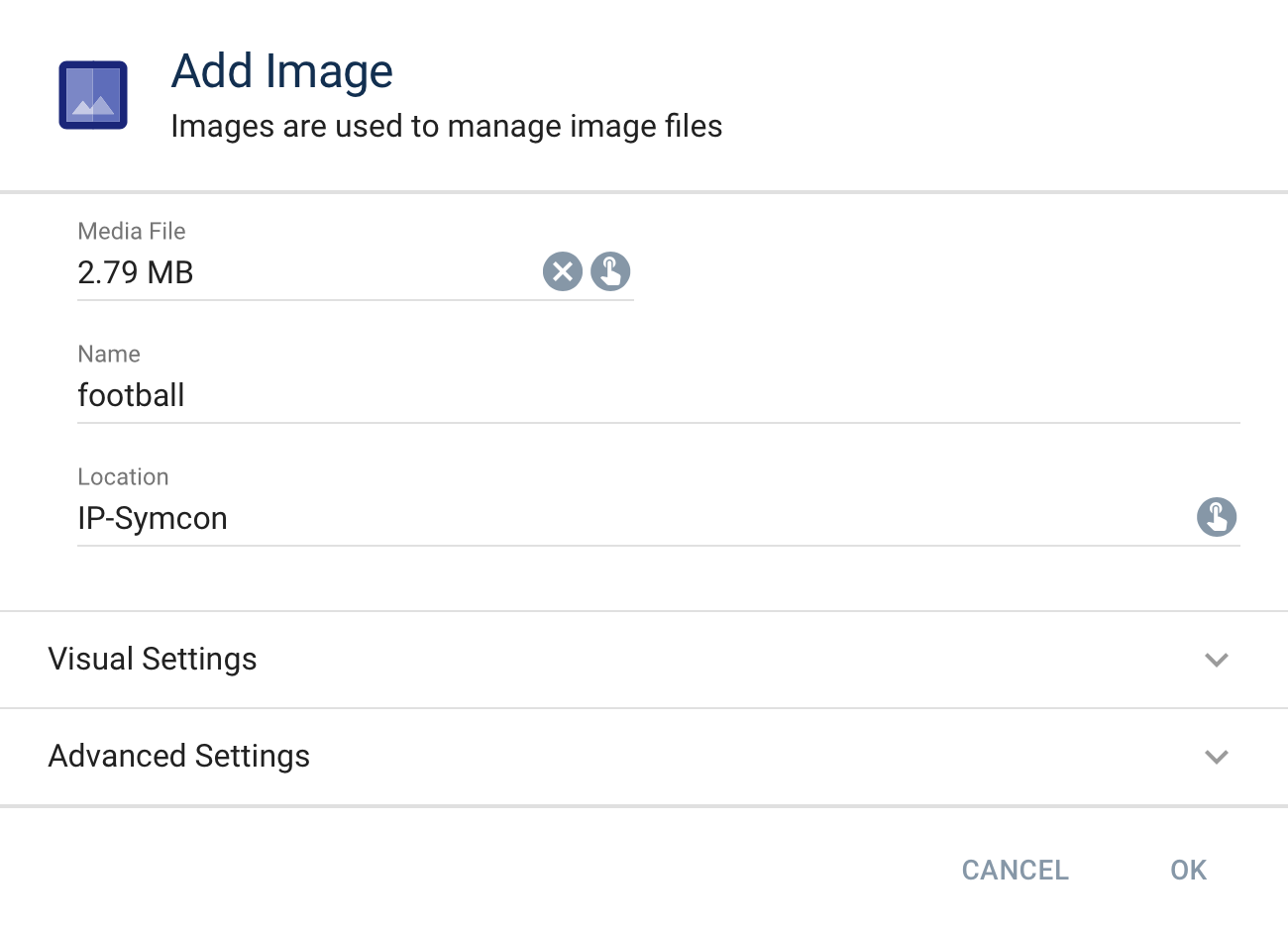Click the Location field showing IP-Symcon
1288x931 pixels.
(x=396, y=517)
